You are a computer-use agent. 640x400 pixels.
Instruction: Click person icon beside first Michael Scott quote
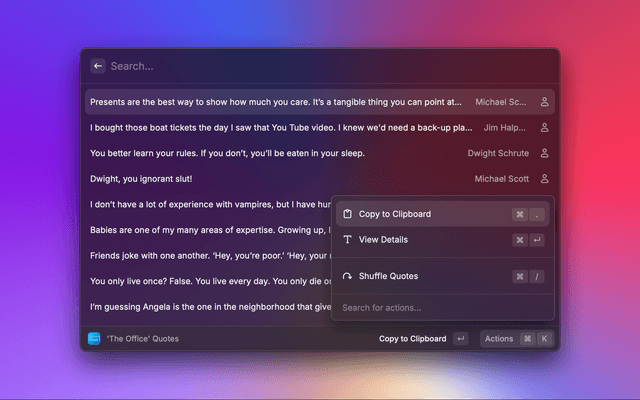coord(545,102)
